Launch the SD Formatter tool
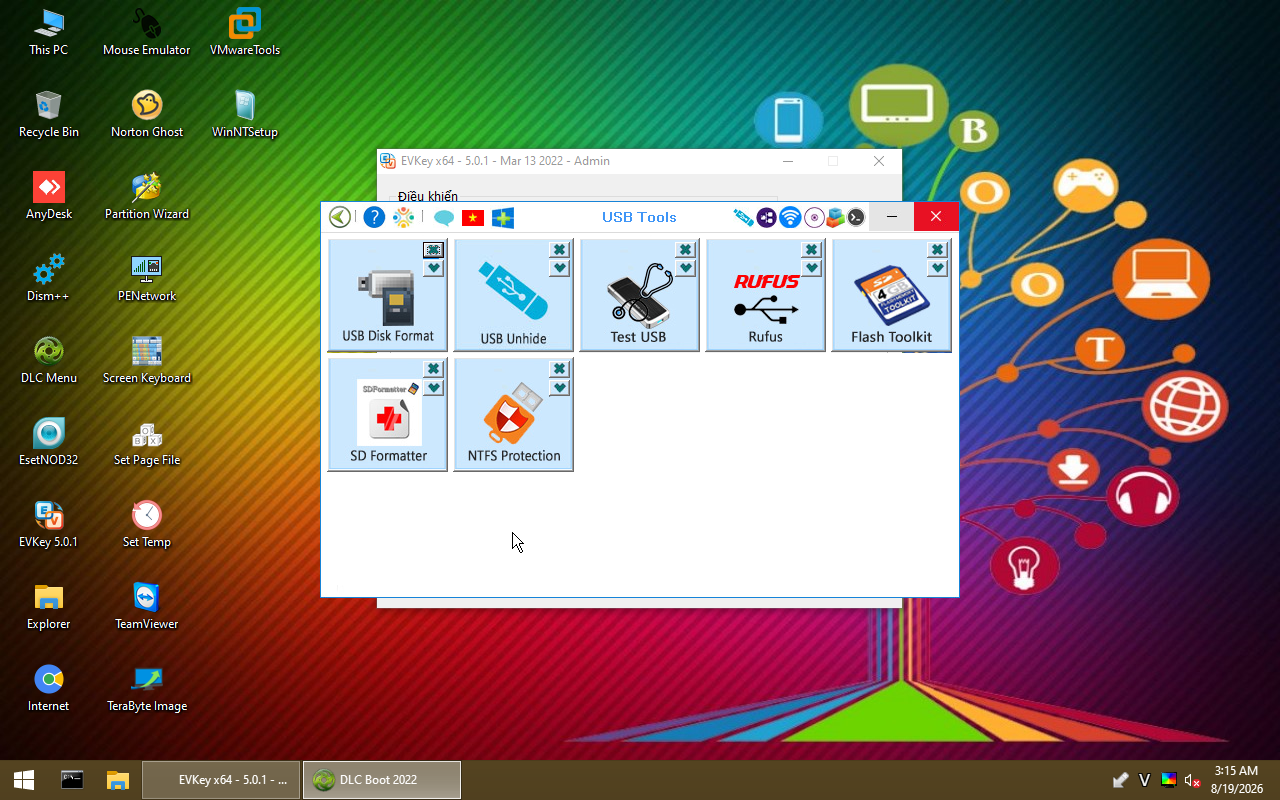This screenshot has height=800, width=1280. (388, 414)
